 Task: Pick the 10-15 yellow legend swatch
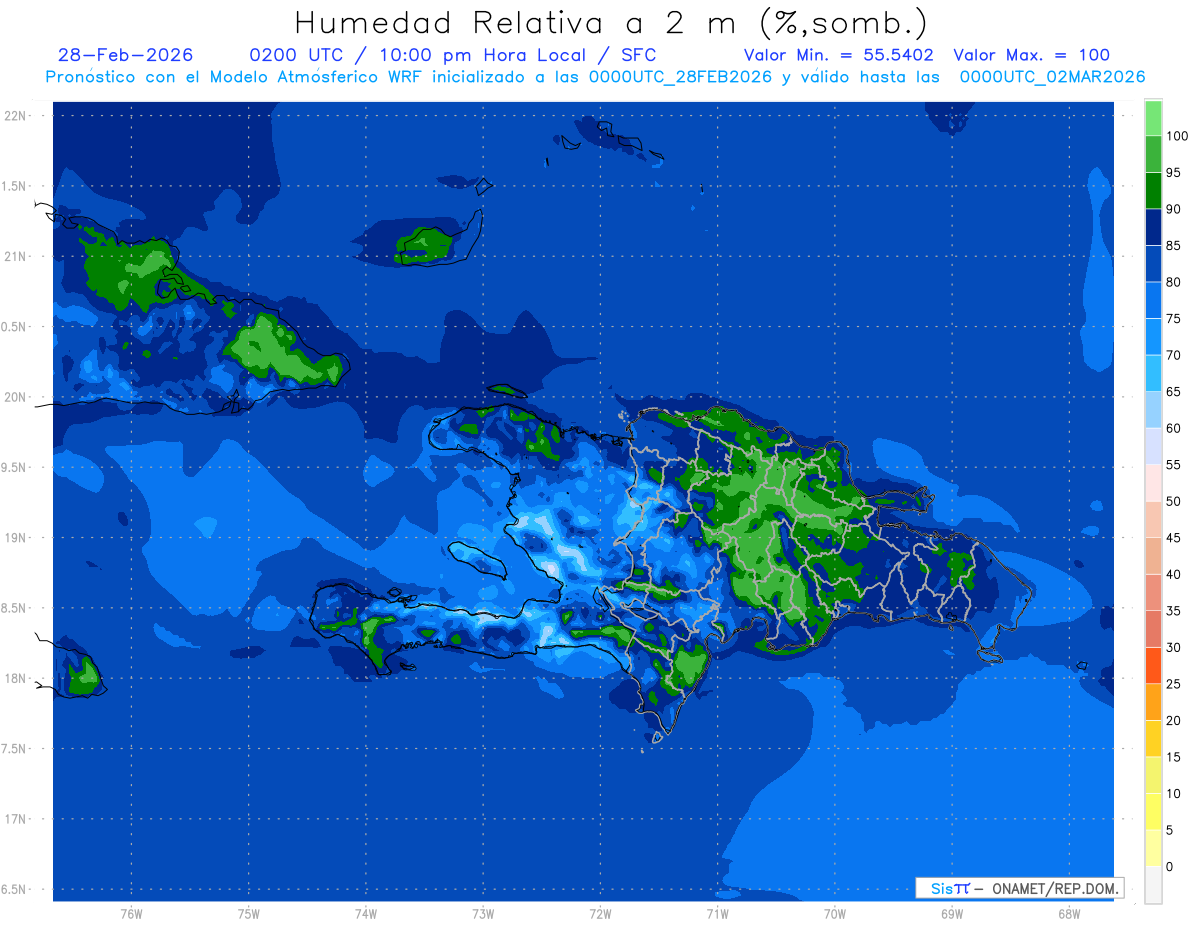[1153, 775]
